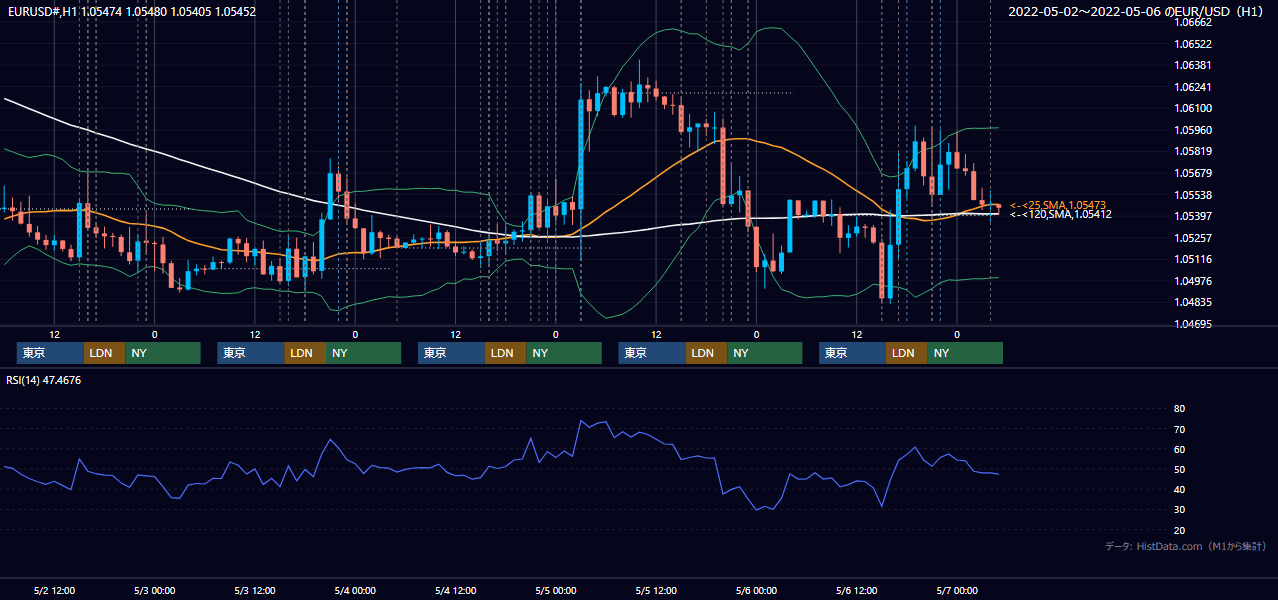Open the データ: HistData.com data source credit

pos(1186,547)
